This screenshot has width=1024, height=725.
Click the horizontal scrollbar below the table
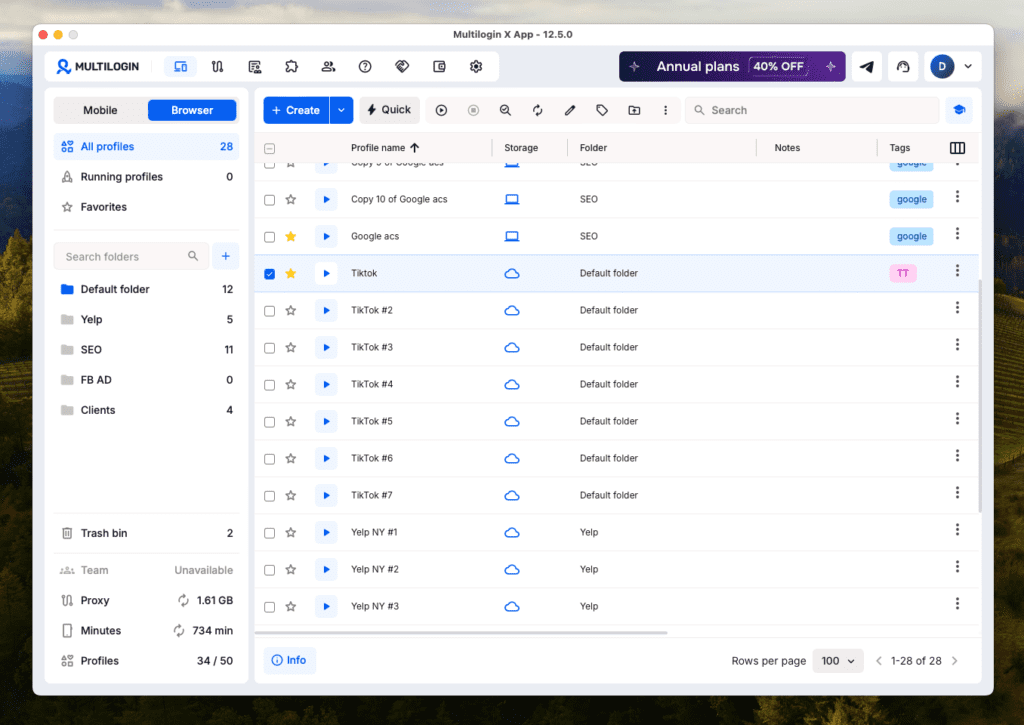[x=462, y=633]
